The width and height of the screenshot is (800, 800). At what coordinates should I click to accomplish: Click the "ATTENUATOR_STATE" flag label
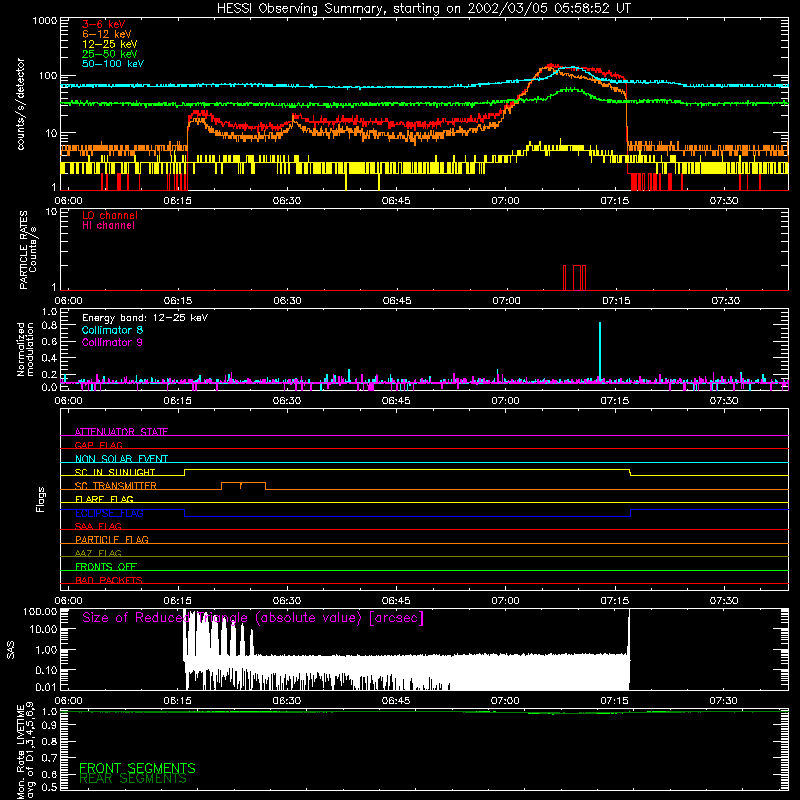(x=121, y=432)
